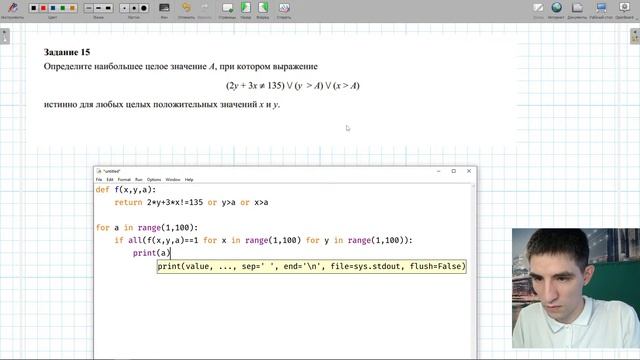
Task: Add a new whiteboard page
Action: [x=227, y=8]
